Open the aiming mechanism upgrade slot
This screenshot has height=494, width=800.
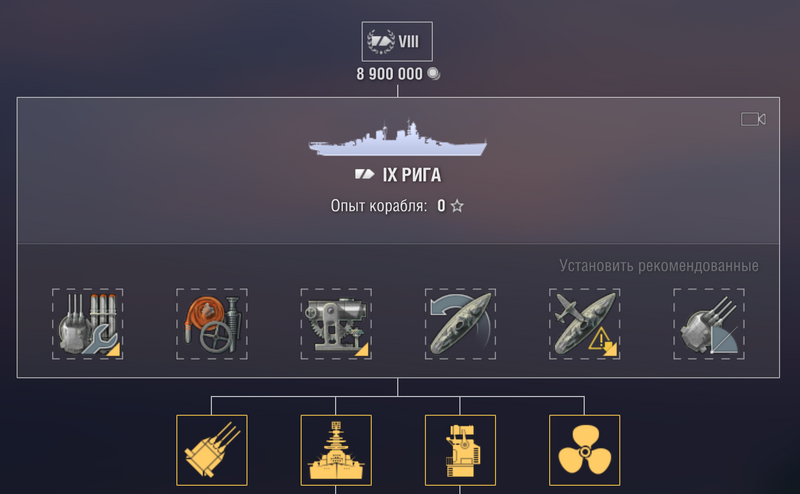pos(336,324)
